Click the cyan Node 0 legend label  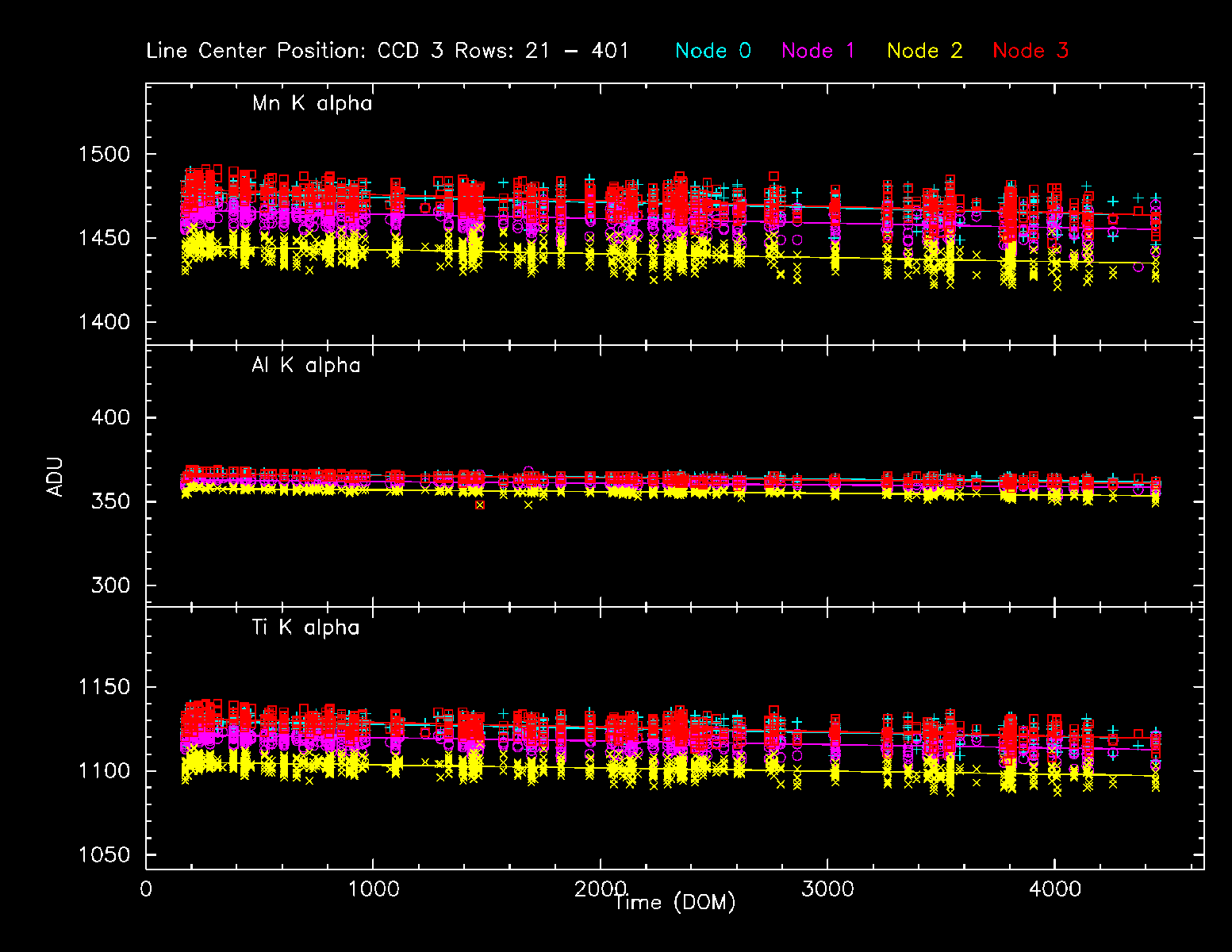(712, 51)
